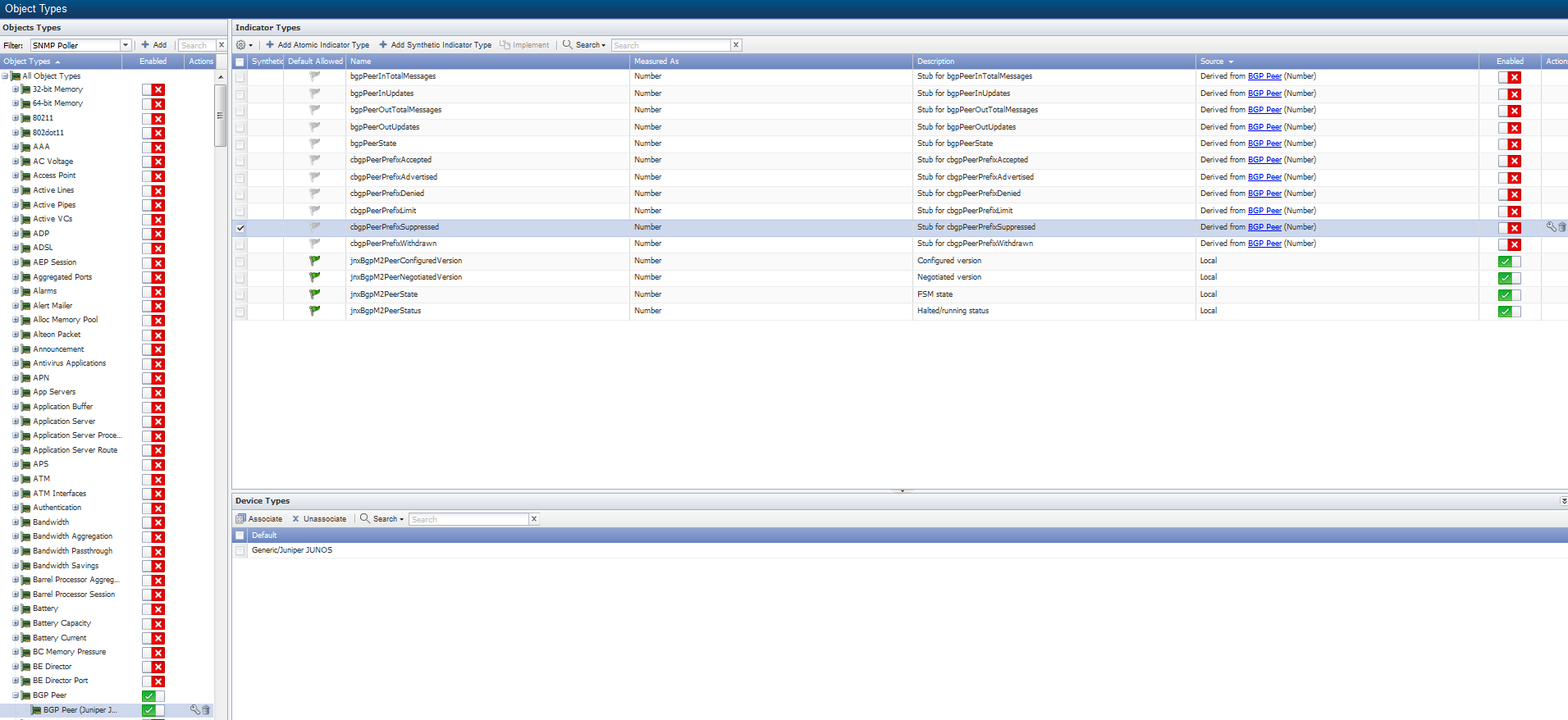Image resolution: width=1568 pixels, height=720 pixels.
Task: Toggle Enabled for bgpPeerInTotalMessages indicator
Action: pyautogui.click(x=1509, y=77)
